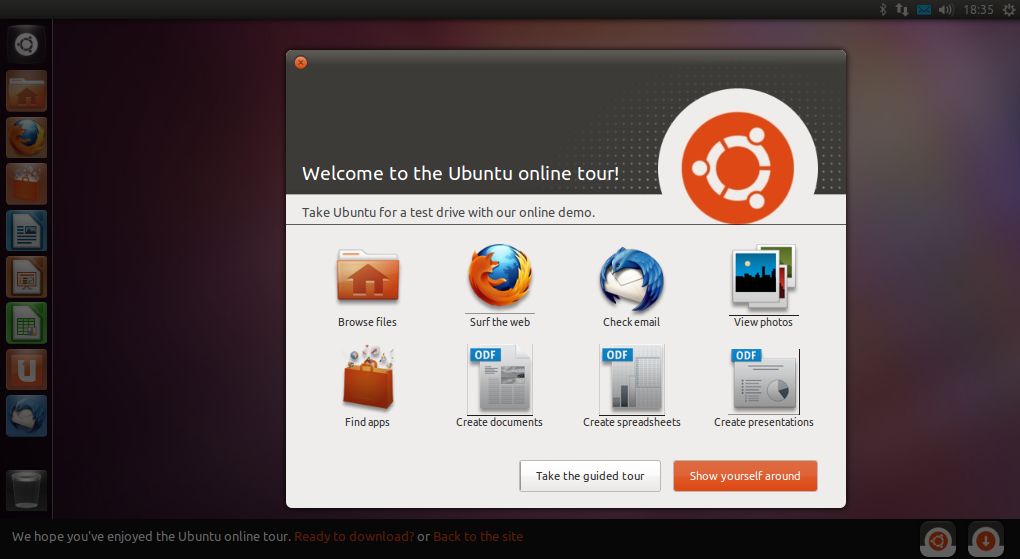Click the Create documents ODF icon
This screenshot has height=559, width=1020.
[x=500, y=378]
